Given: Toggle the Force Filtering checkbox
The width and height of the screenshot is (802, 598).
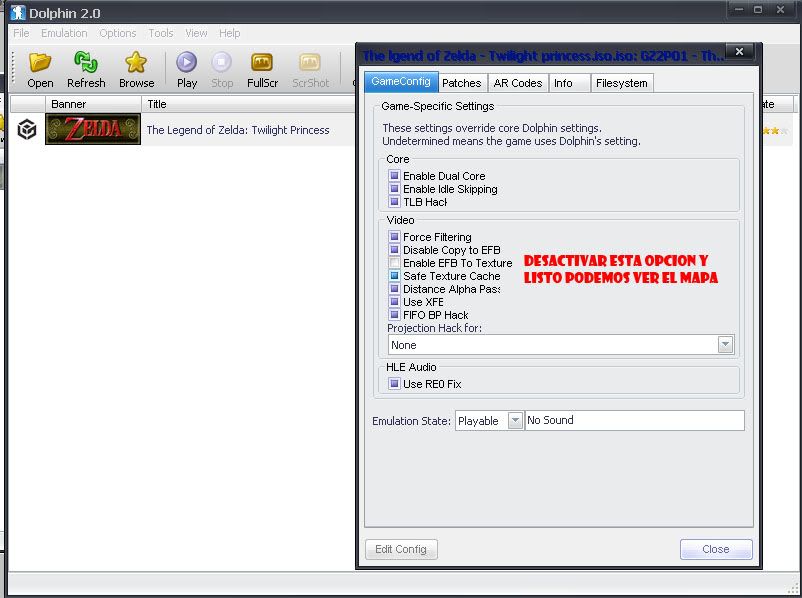Looking at the screenshot, I should pyautogui.click(x=394, y=236).
